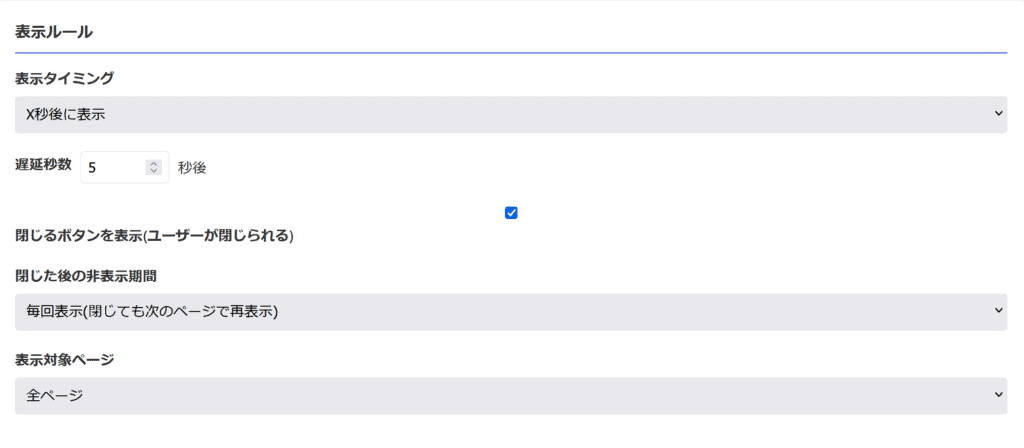Select the 毎回表示(閉じても次のページで再表示) option text
The height and width of the screenshot is (448, 1024).
point(152,312)
